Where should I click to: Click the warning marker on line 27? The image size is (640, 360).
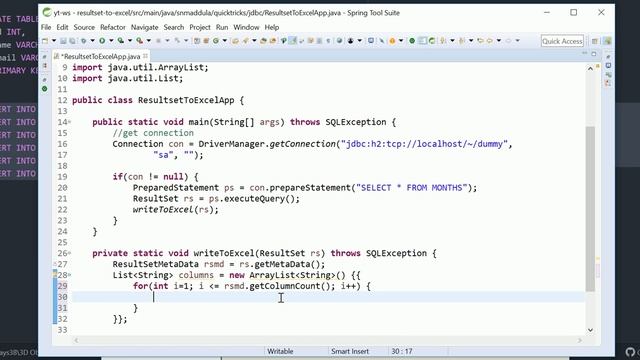[55, 264]
